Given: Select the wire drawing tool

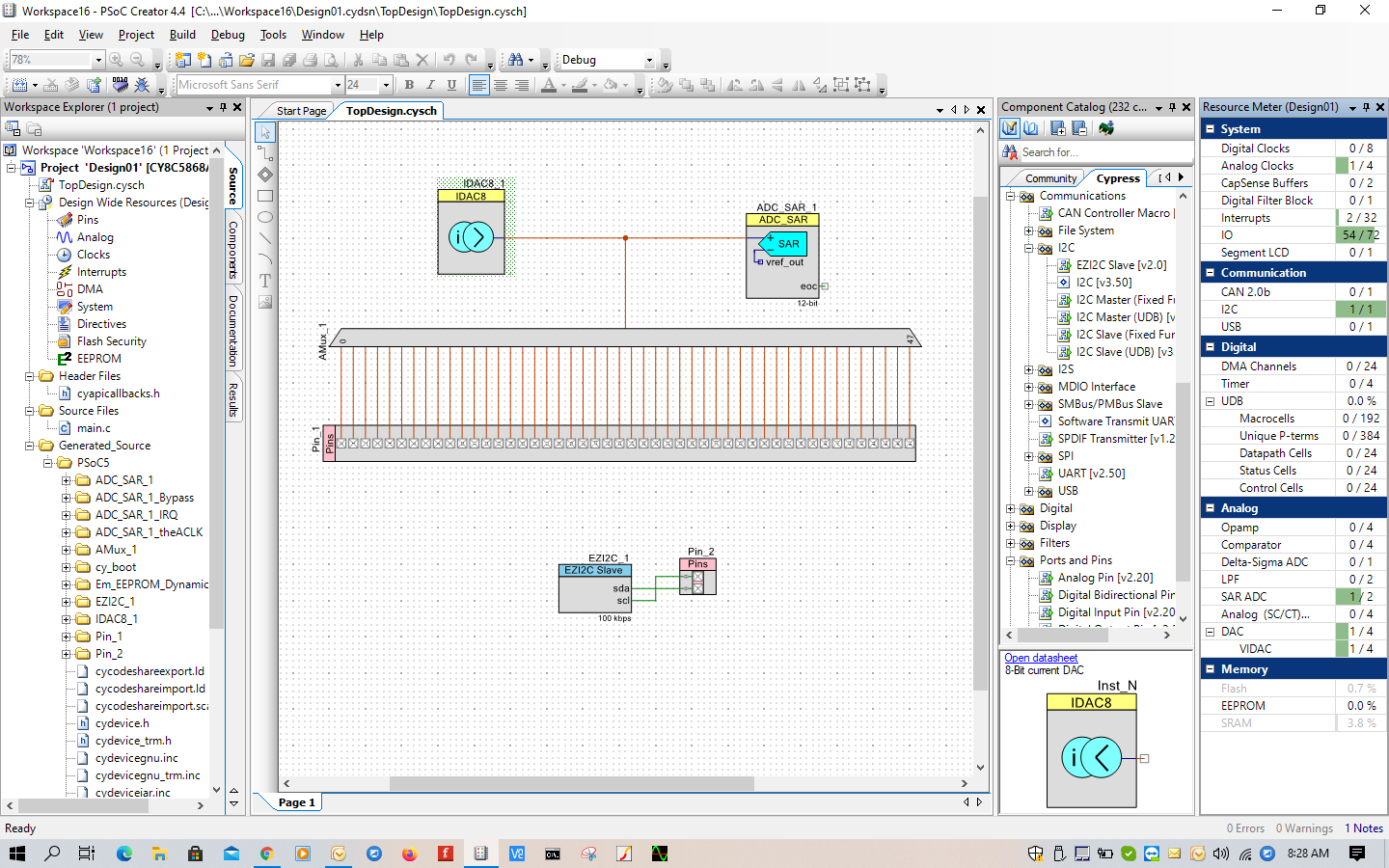Looking at the screenshot, I should pos(265,152).
